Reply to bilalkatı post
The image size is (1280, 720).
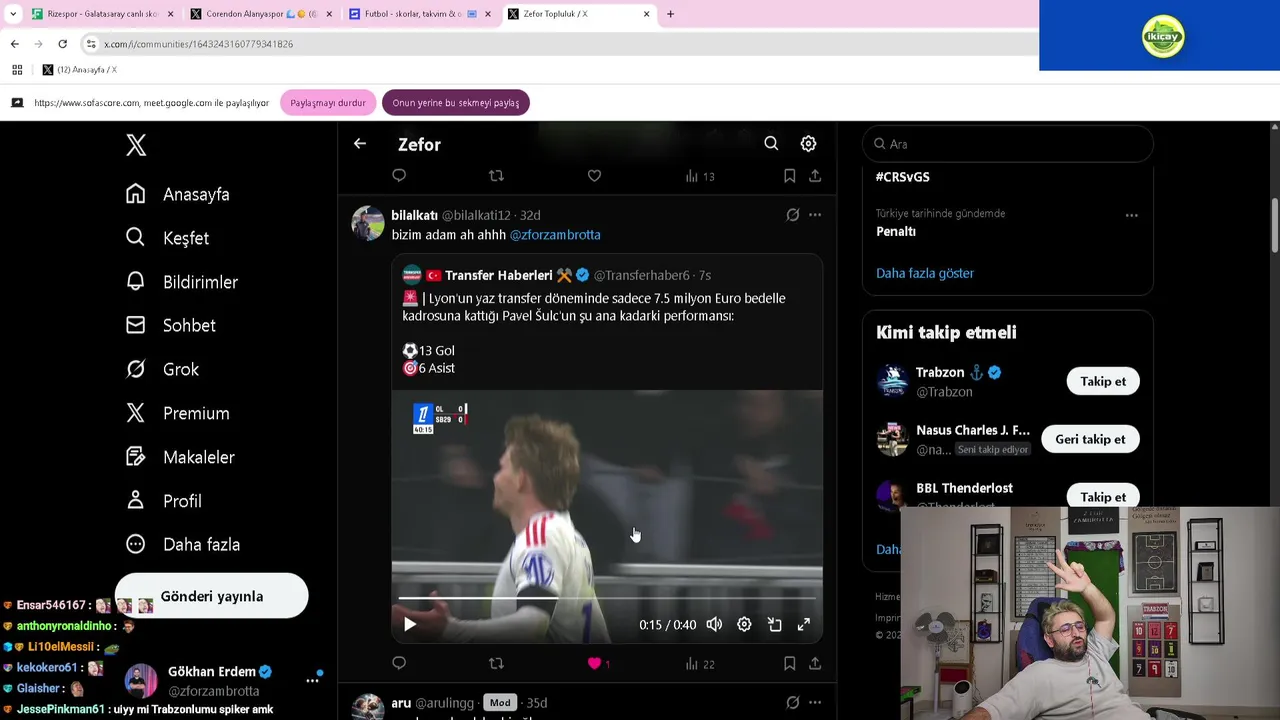tap(399, 663)
